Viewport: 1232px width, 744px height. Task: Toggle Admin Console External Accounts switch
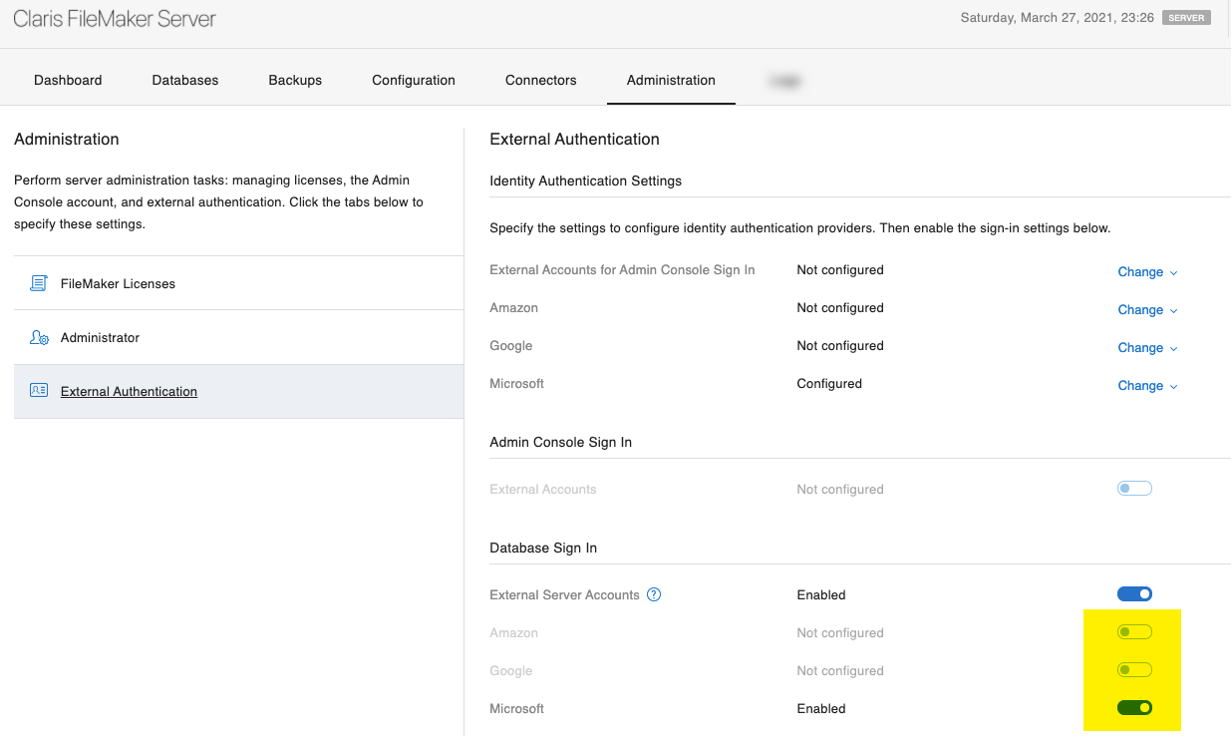point(1135,489)
